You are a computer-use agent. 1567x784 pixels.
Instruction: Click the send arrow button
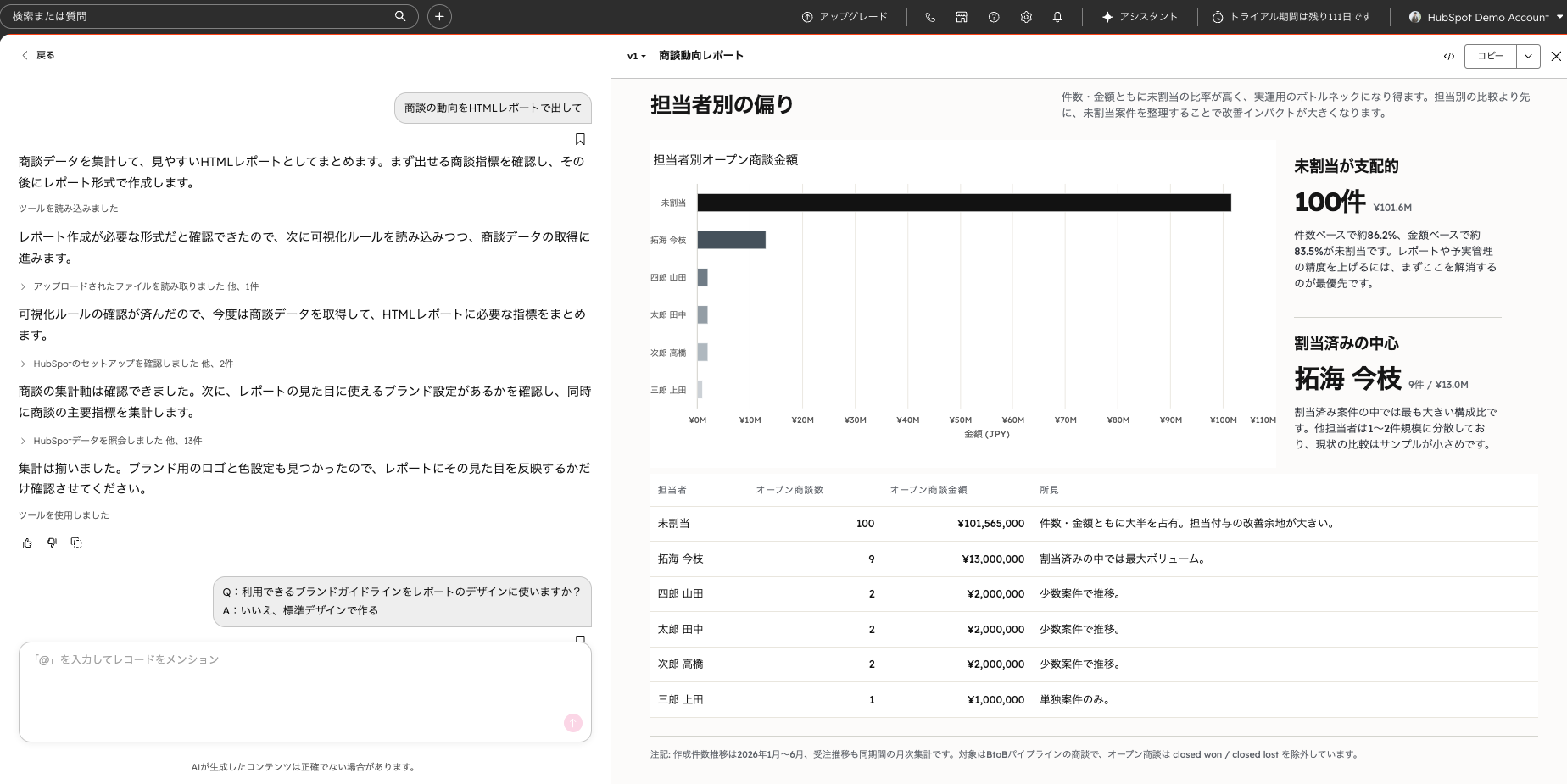[x=573, y=723]
